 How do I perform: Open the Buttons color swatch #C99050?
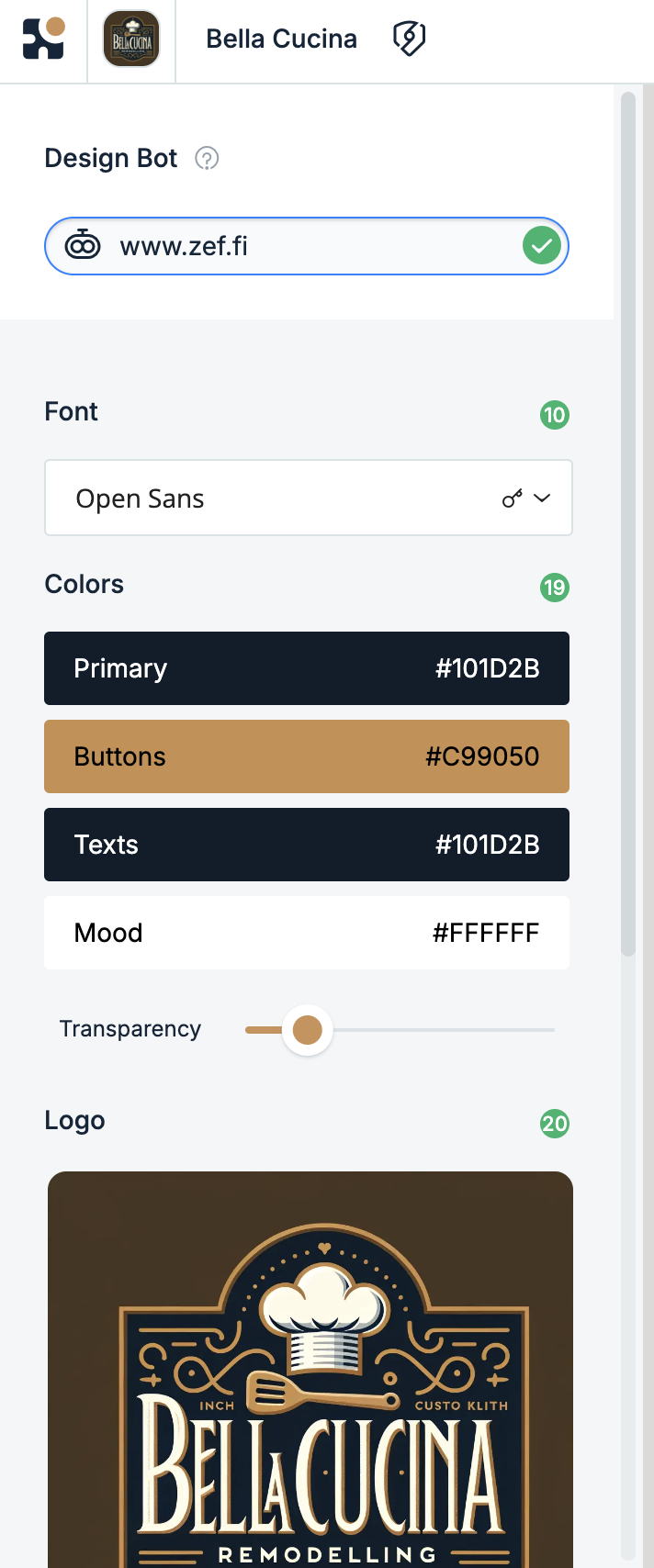pos(307,756)
